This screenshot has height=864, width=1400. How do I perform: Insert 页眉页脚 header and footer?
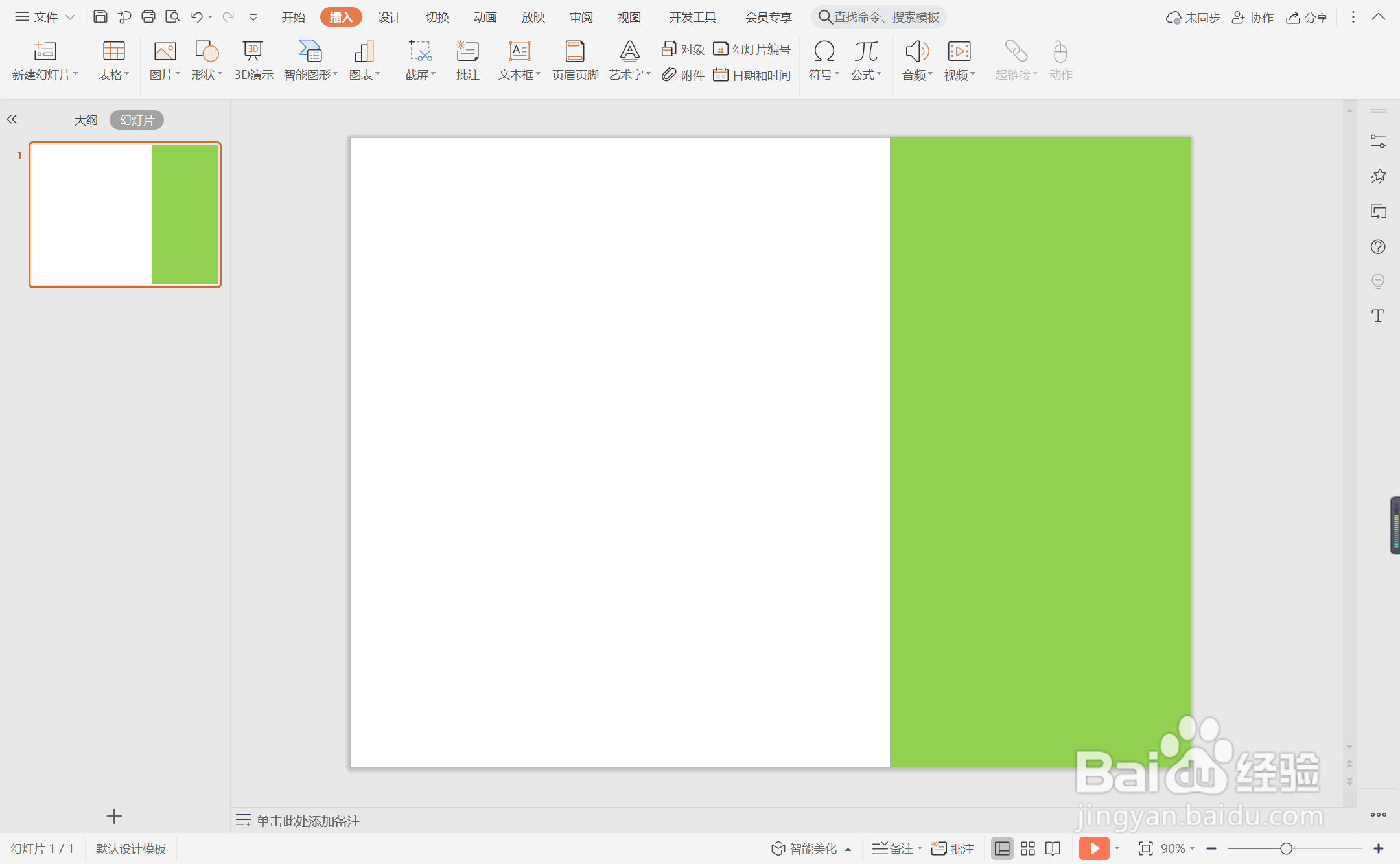coord(575,52)
